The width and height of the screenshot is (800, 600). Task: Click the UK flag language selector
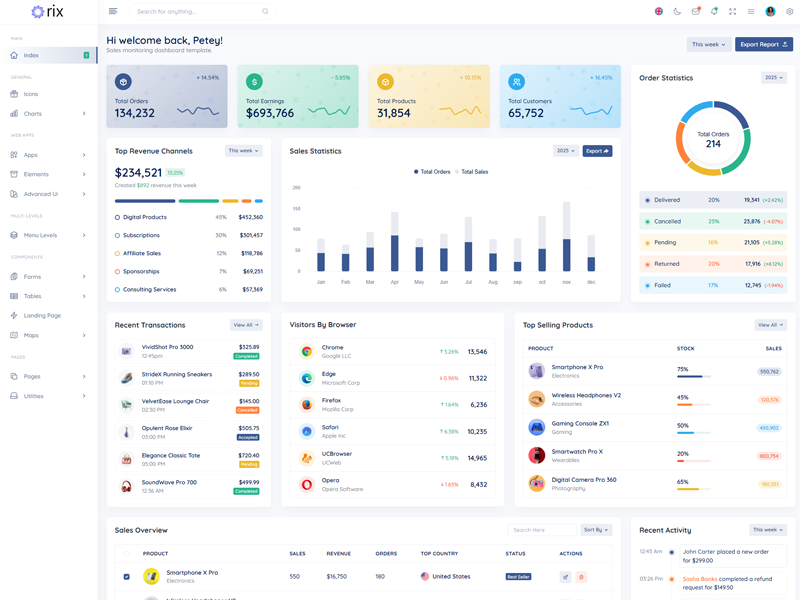pyautogui.click(x=659, y=12)
